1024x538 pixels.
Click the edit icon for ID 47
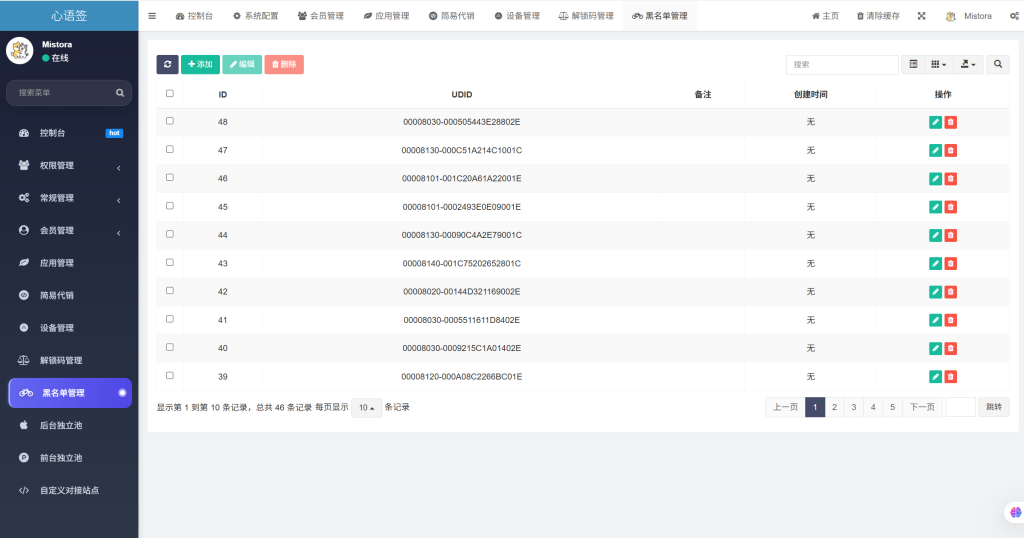tap(935, 150)
